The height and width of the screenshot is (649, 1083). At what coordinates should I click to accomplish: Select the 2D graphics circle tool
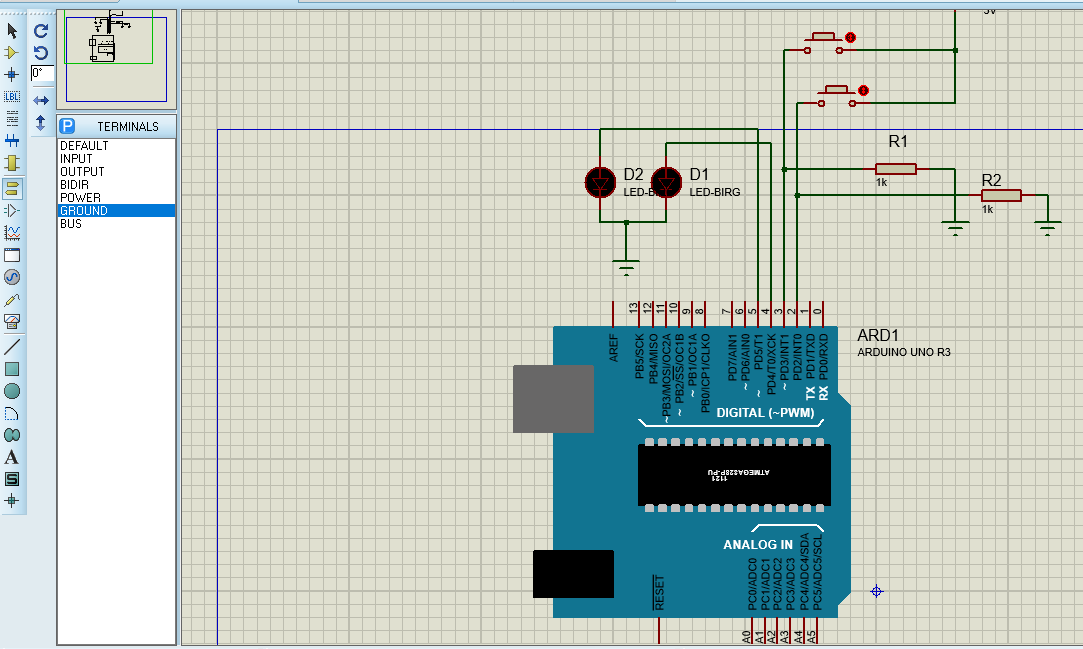12,391
